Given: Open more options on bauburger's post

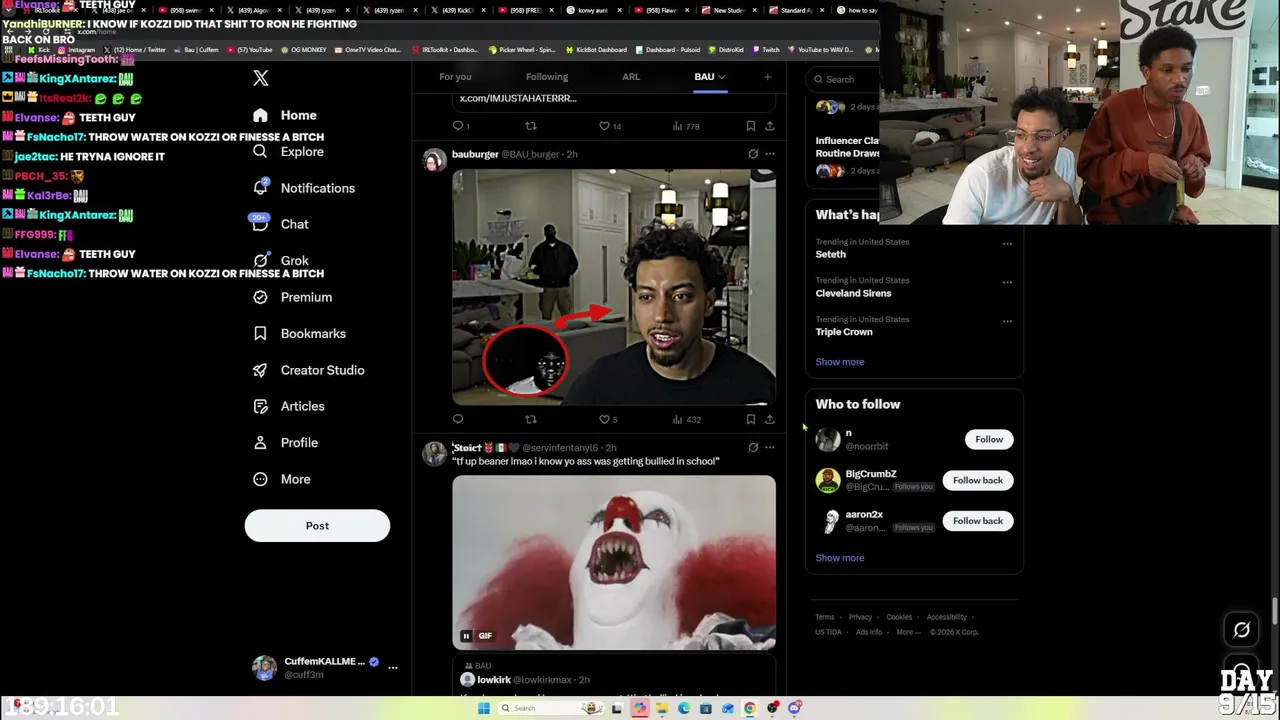Looking at the screenshot, I should (769, 154).
